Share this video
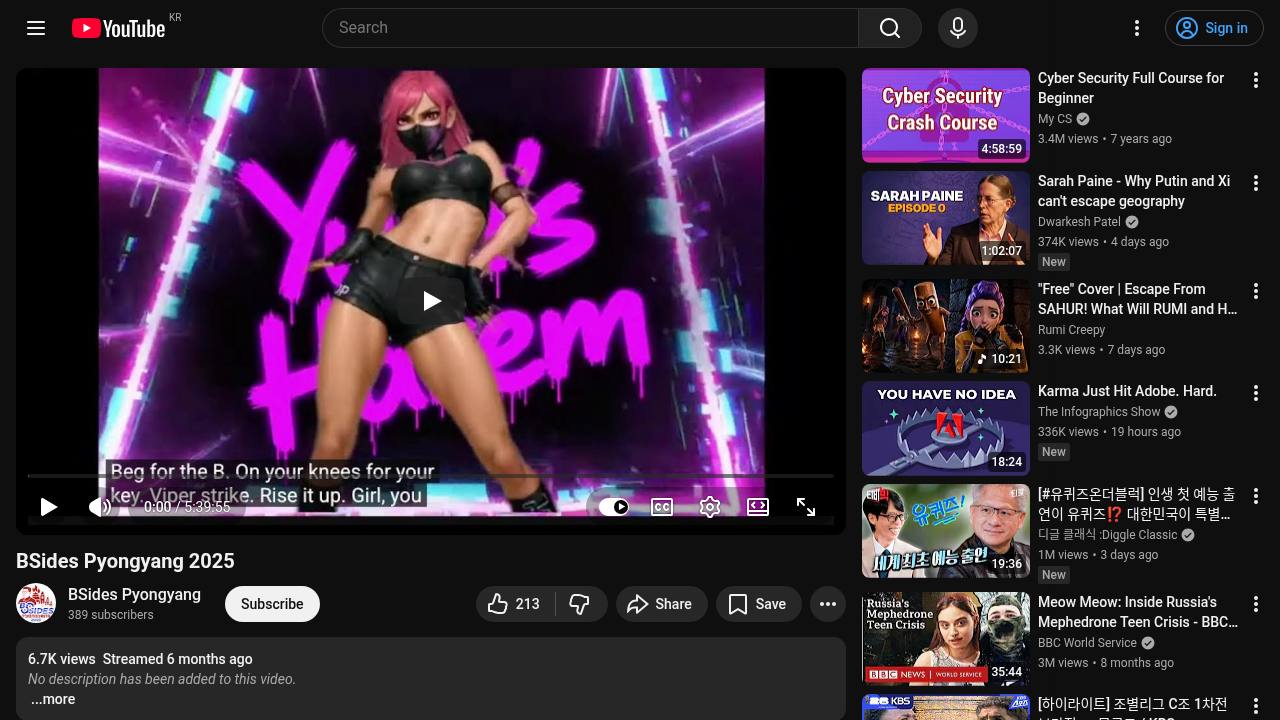This screenshot has height=720, width=1280. tap(661, 604)
